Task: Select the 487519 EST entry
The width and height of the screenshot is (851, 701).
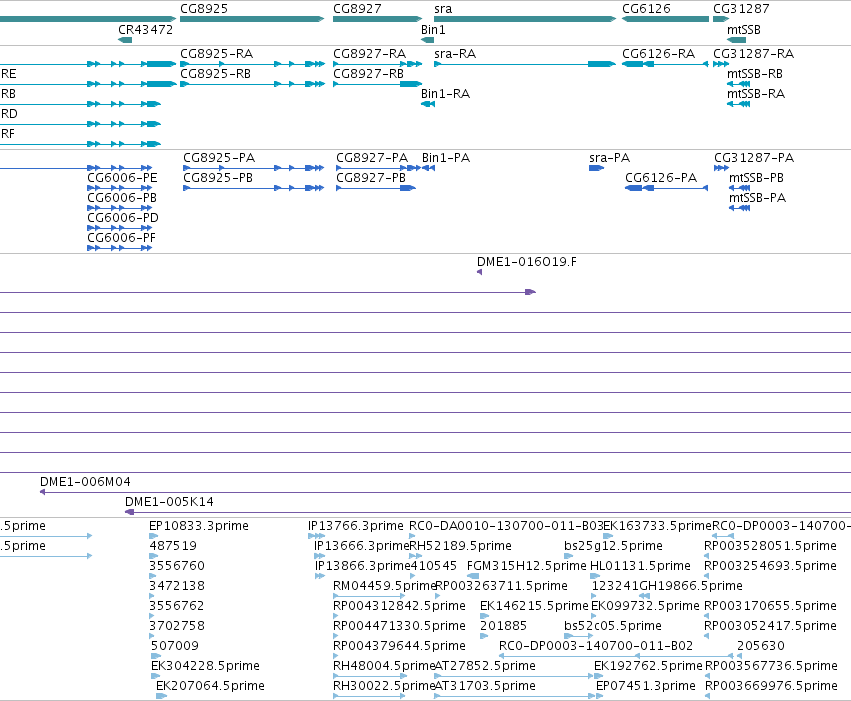Action: coord(173,546)
